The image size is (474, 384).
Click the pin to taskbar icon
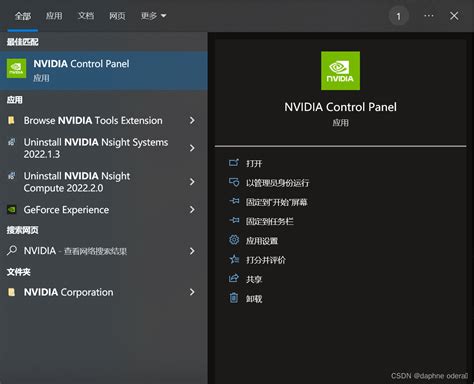pyautogui.click(x=234, y=220)
